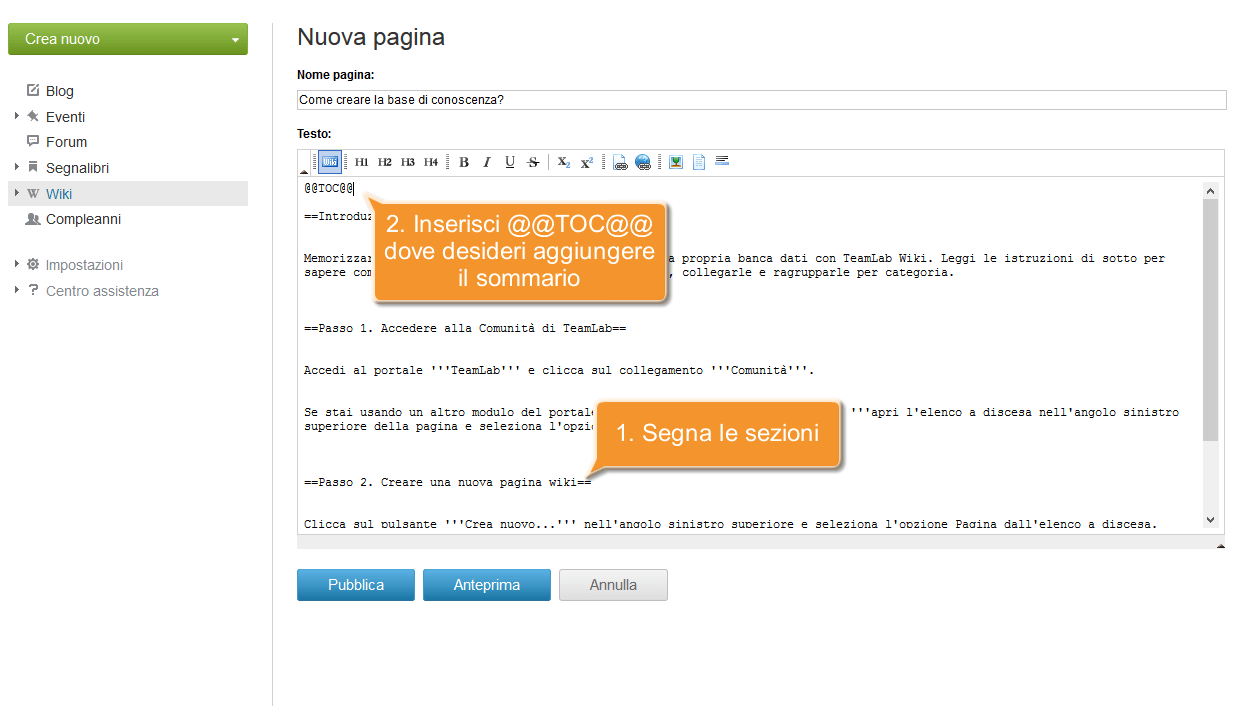
Task: Apply H4 heading format
Action: point(431,162)
